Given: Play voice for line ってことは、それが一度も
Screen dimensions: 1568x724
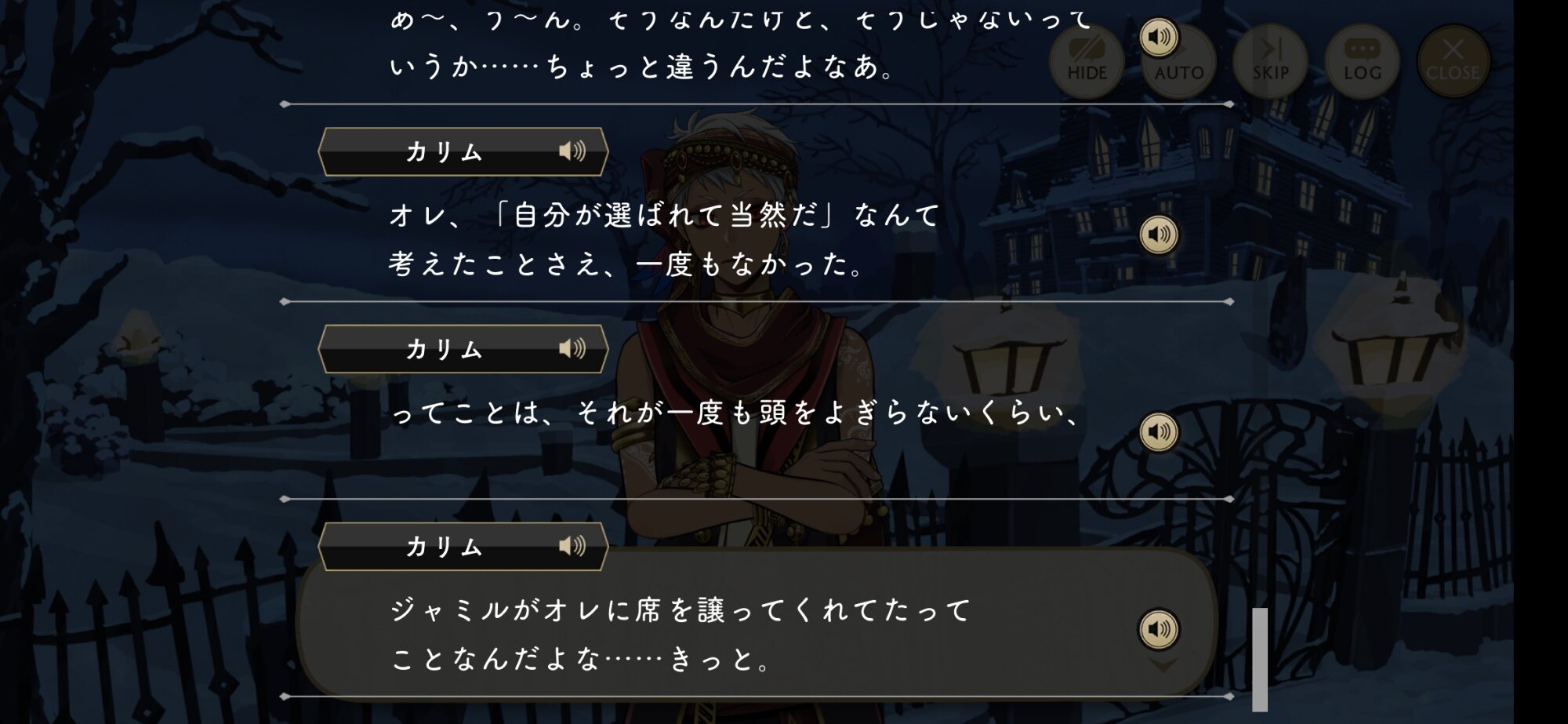Looking at the screenshot, I should tap(1159, 432).
